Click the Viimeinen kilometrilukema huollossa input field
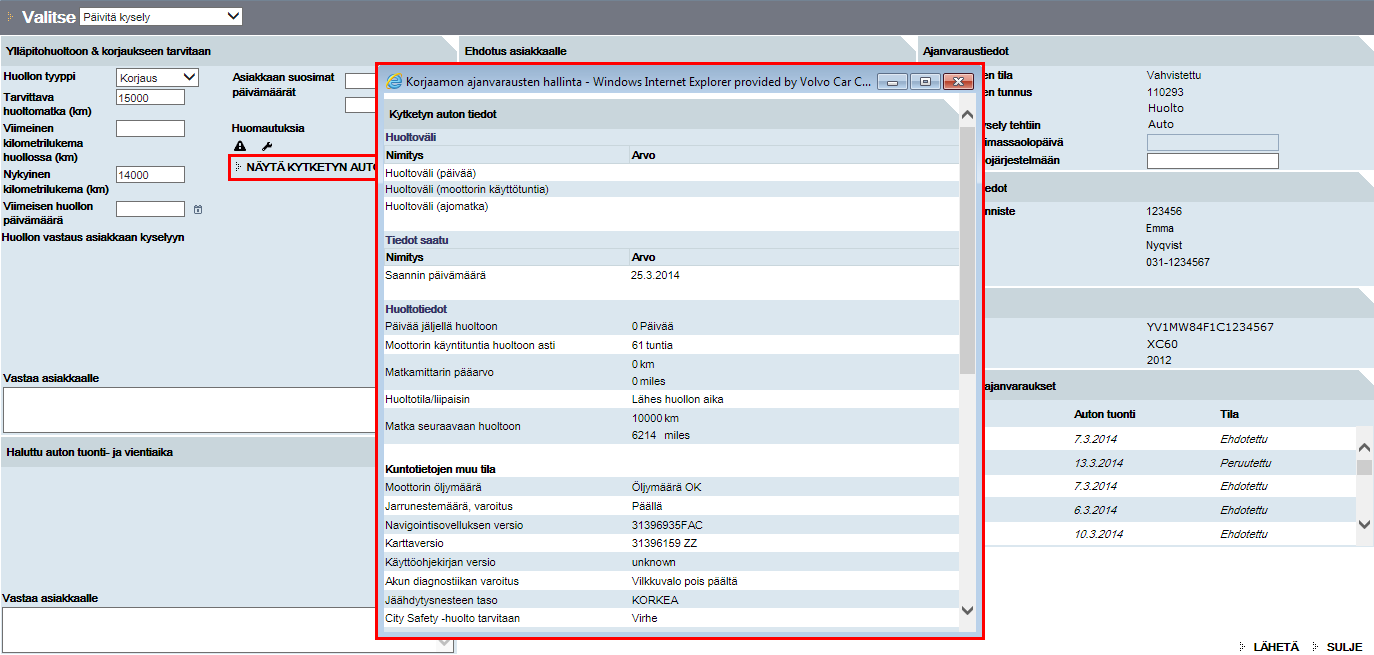 click(150, 128)
